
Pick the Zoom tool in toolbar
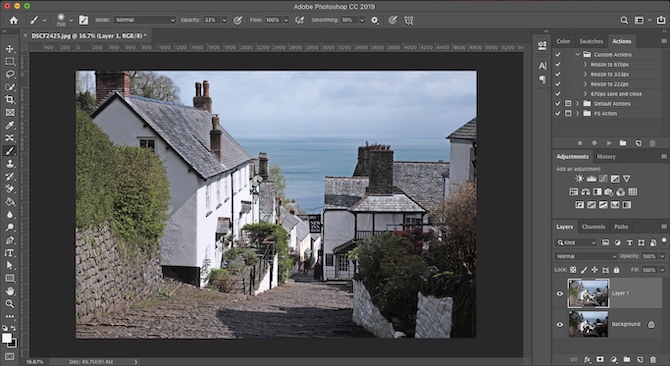(x=9, y=304)
